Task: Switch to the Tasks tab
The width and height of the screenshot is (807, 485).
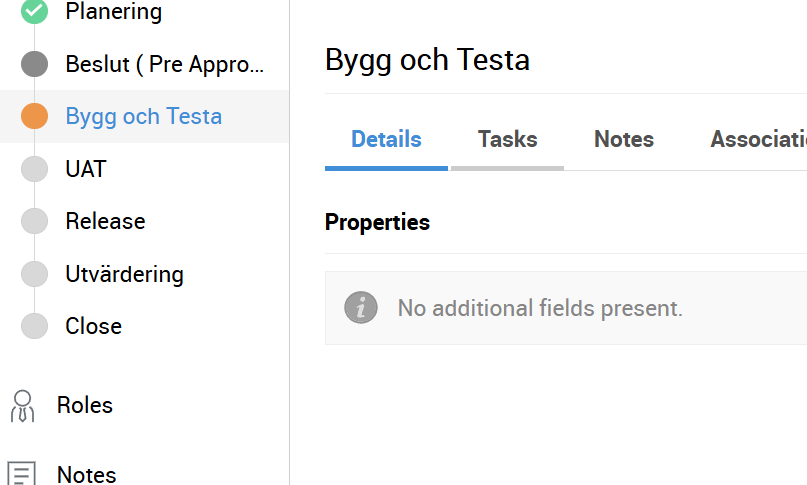Action: click(507, 140)
